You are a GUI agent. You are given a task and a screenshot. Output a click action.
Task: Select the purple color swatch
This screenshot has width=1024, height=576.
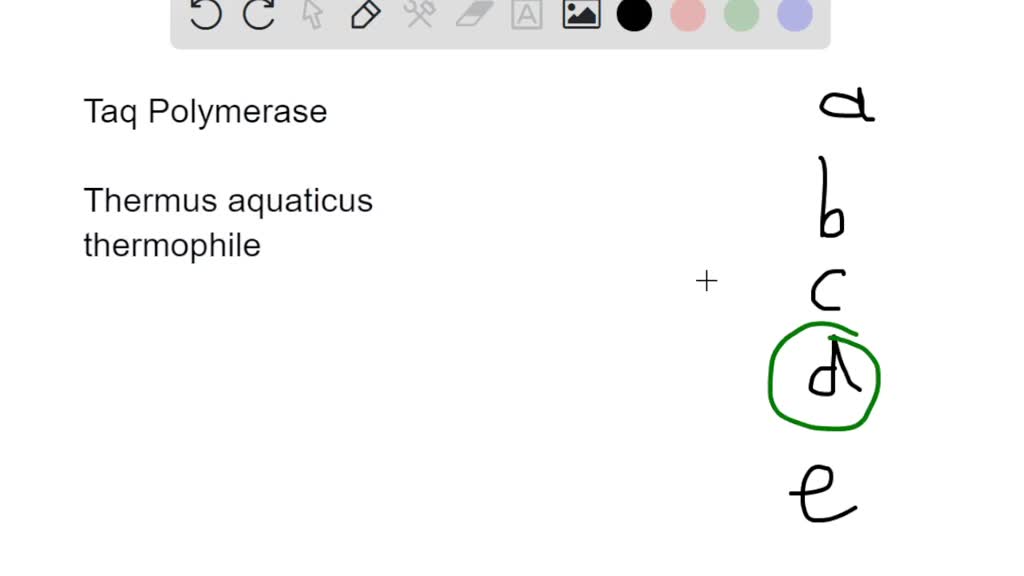[793, 16]
